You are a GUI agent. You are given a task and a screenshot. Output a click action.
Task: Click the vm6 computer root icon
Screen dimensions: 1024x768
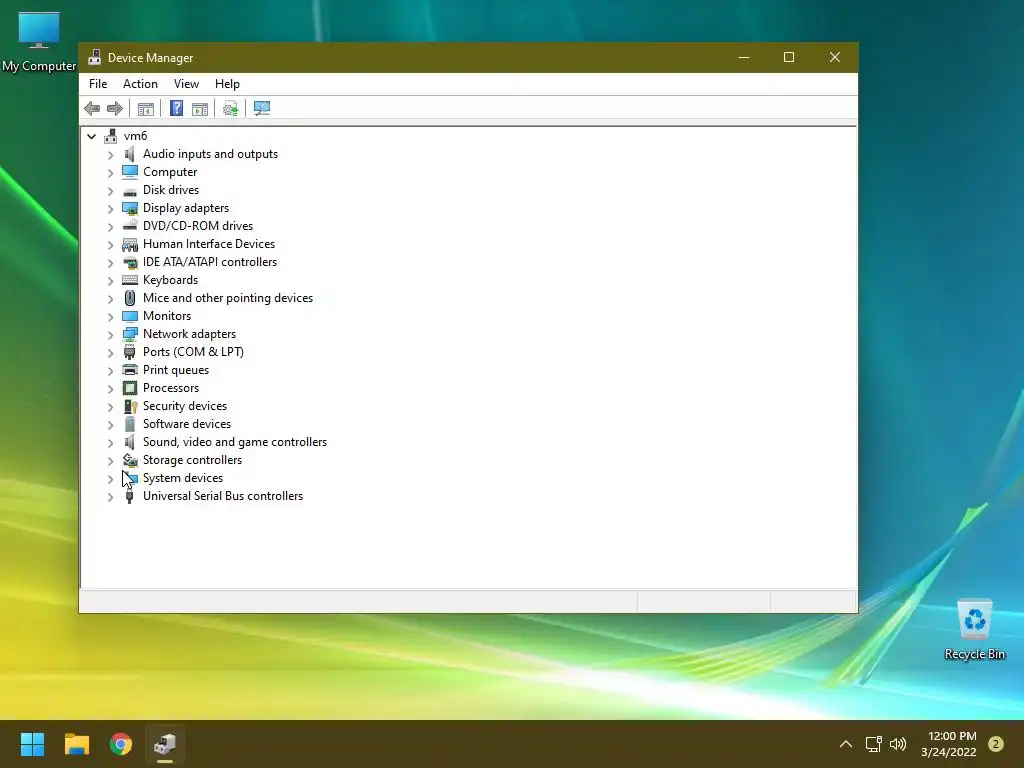110,136
